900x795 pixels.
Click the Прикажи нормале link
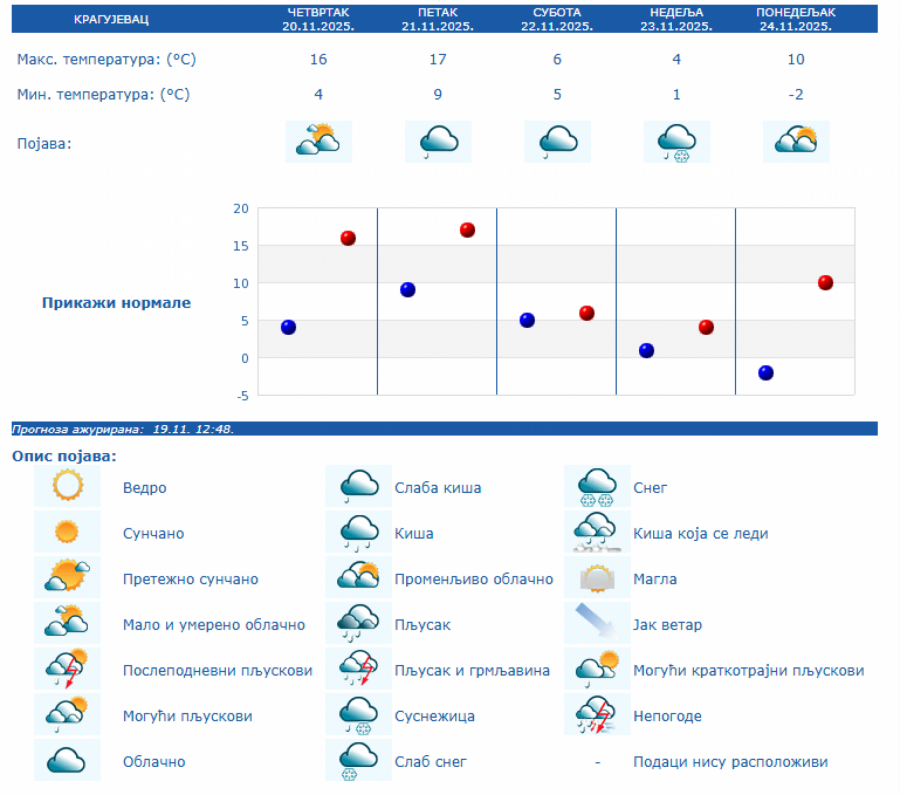tap(116, 303)
